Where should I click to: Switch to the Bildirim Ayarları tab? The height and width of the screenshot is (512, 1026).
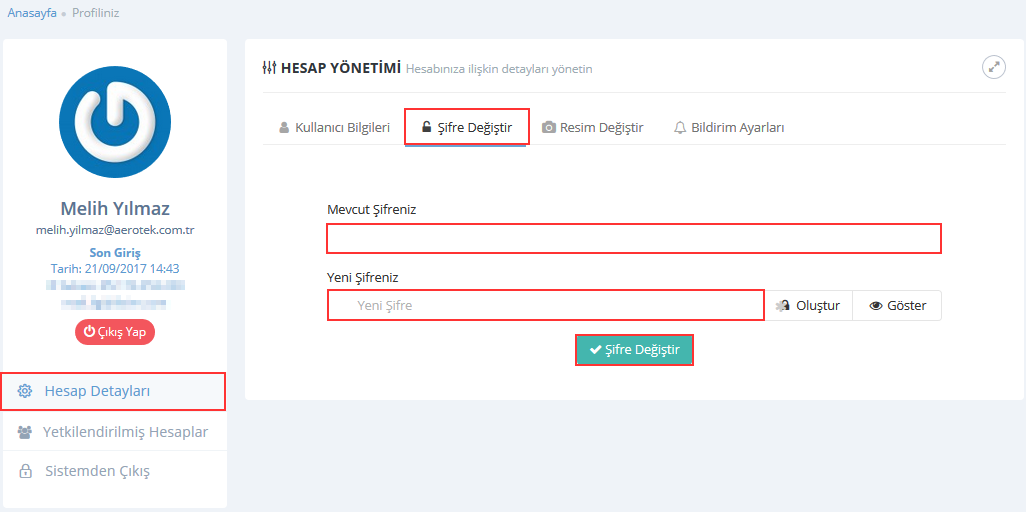[729, 128]
